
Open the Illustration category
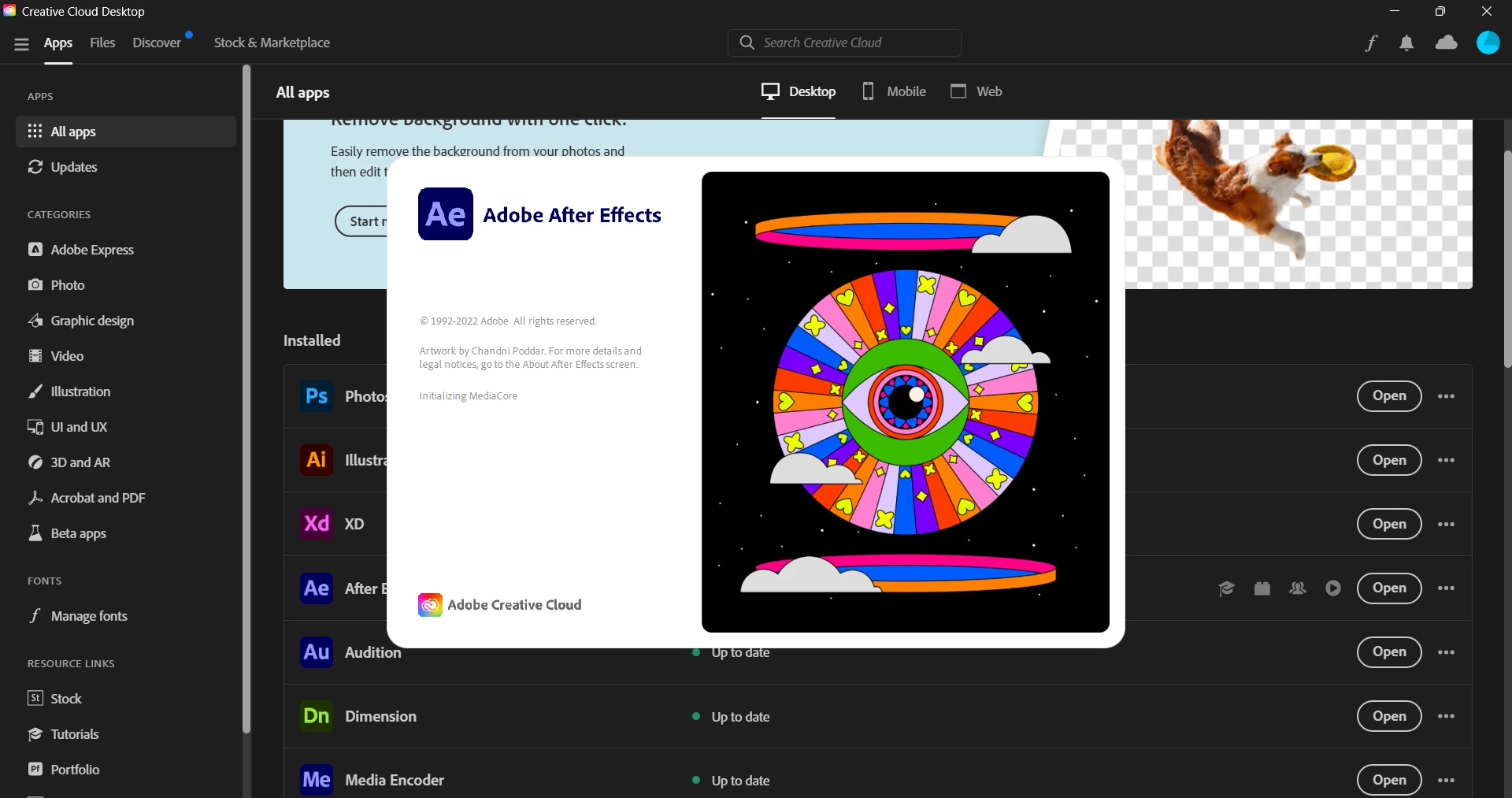(126, 392)
